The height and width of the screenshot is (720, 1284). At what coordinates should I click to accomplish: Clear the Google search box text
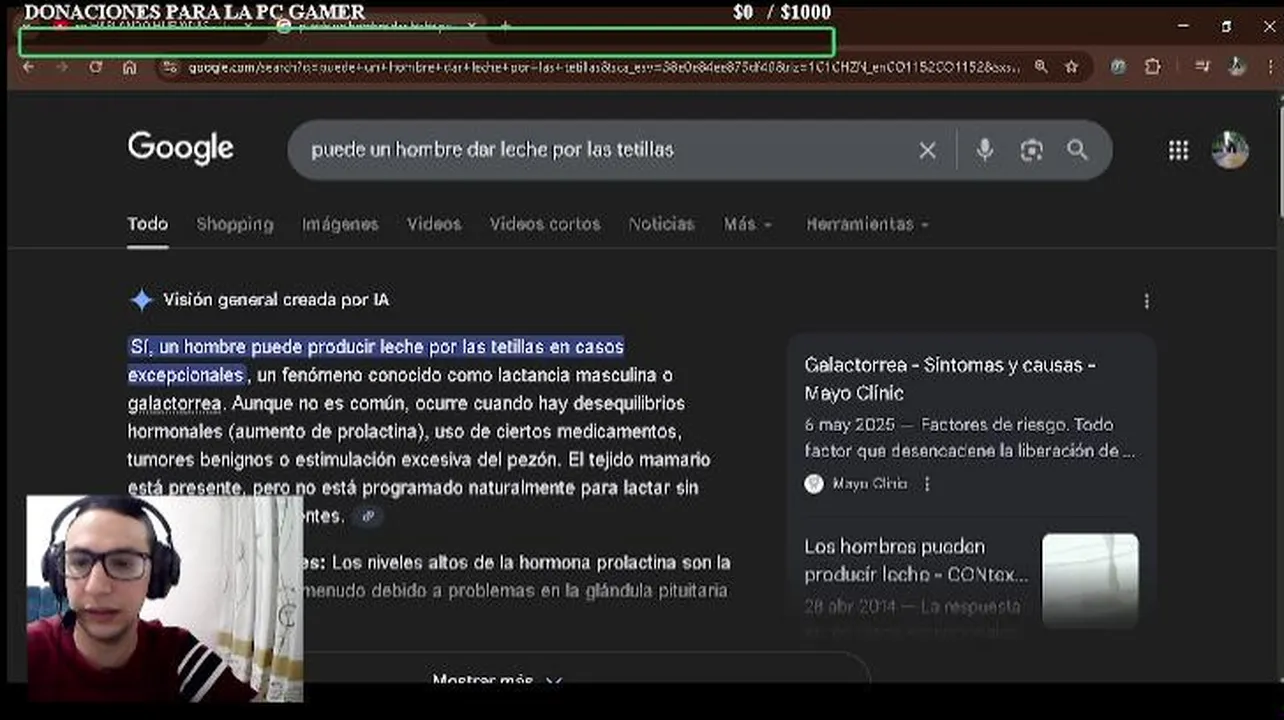coord(928,150)
